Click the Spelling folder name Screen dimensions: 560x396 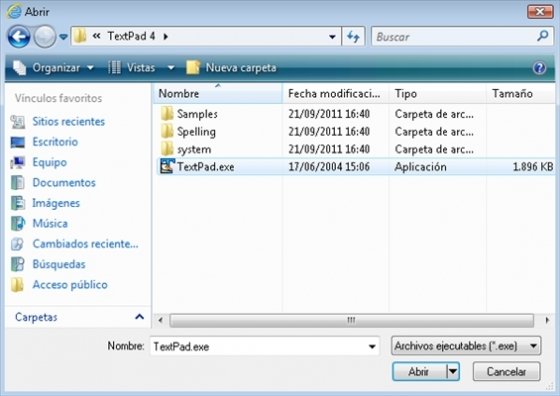(196, 132)
